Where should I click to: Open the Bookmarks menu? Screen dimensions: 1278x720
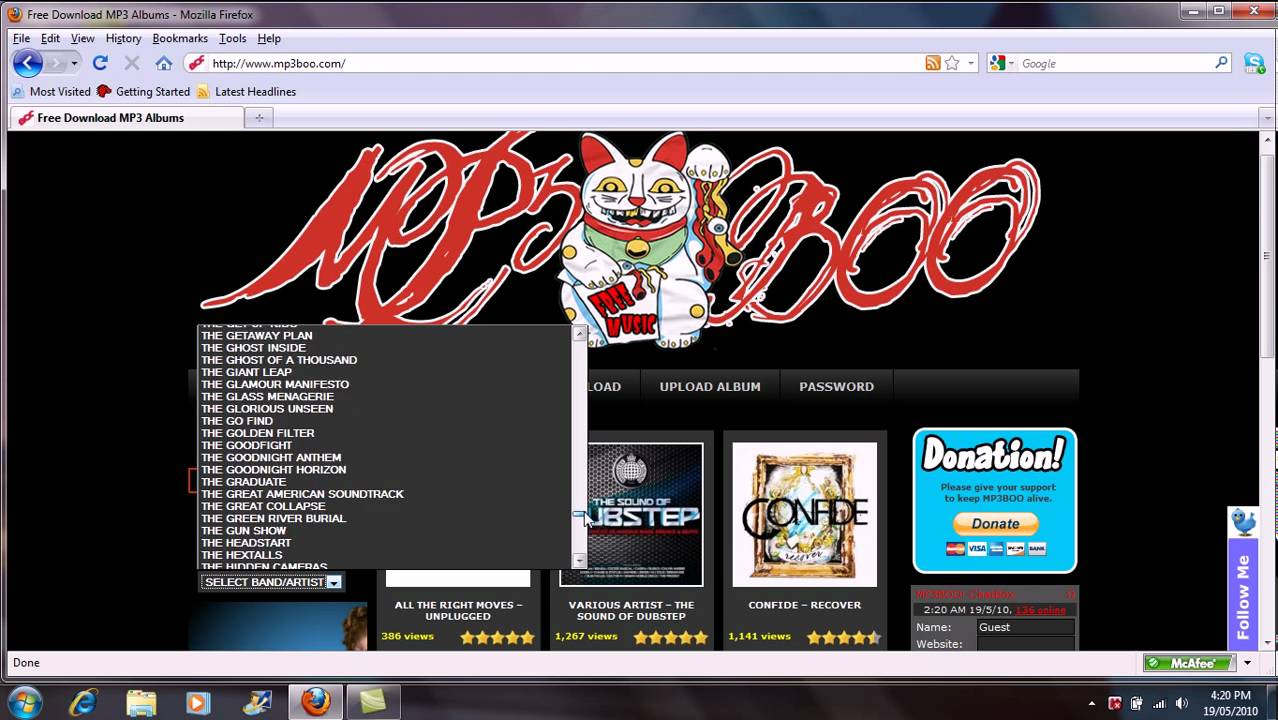point(180,38)
